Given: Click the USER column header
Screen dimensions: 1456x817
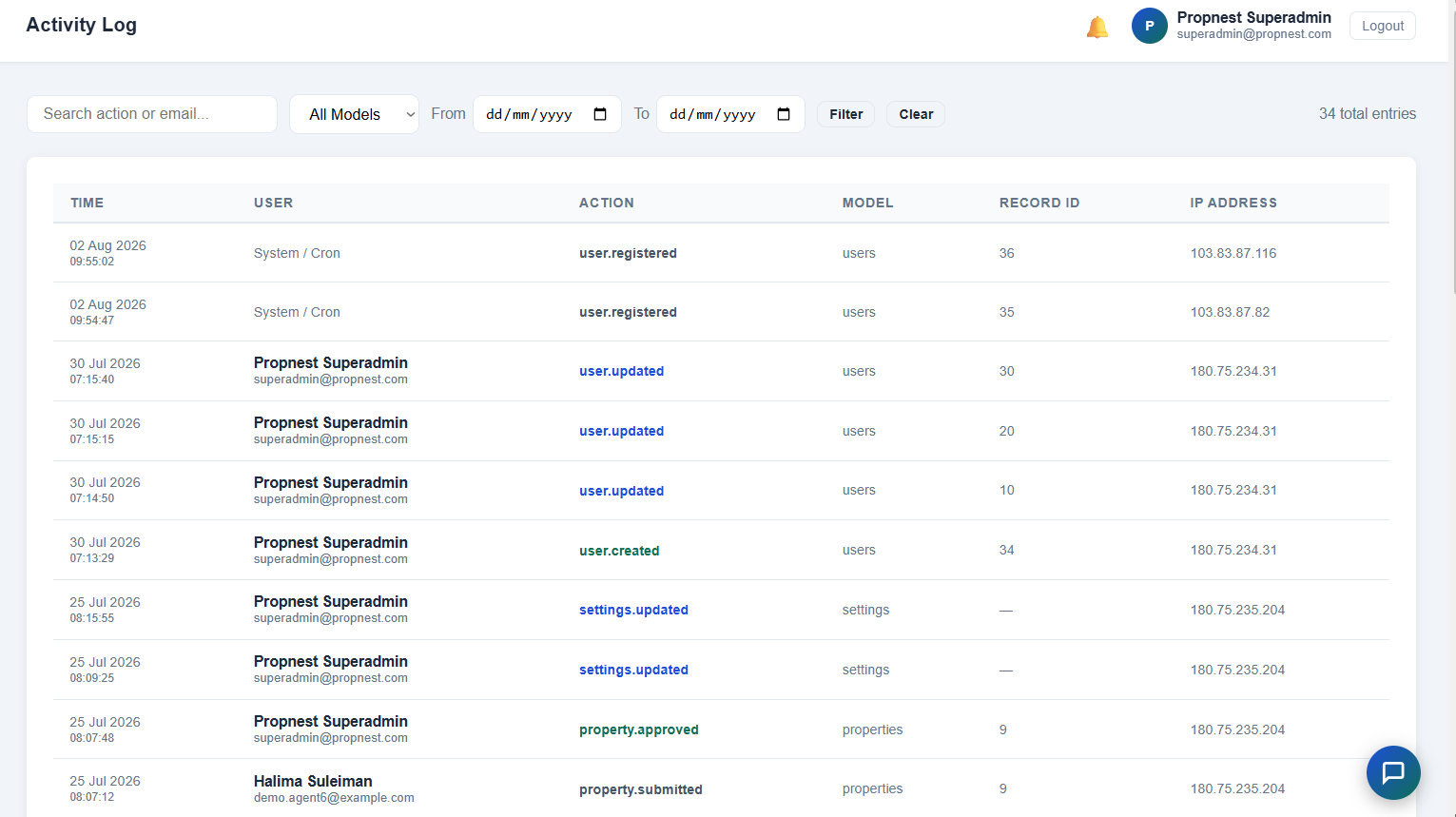Looking at the screenshot, I should (x=274, y=203).
